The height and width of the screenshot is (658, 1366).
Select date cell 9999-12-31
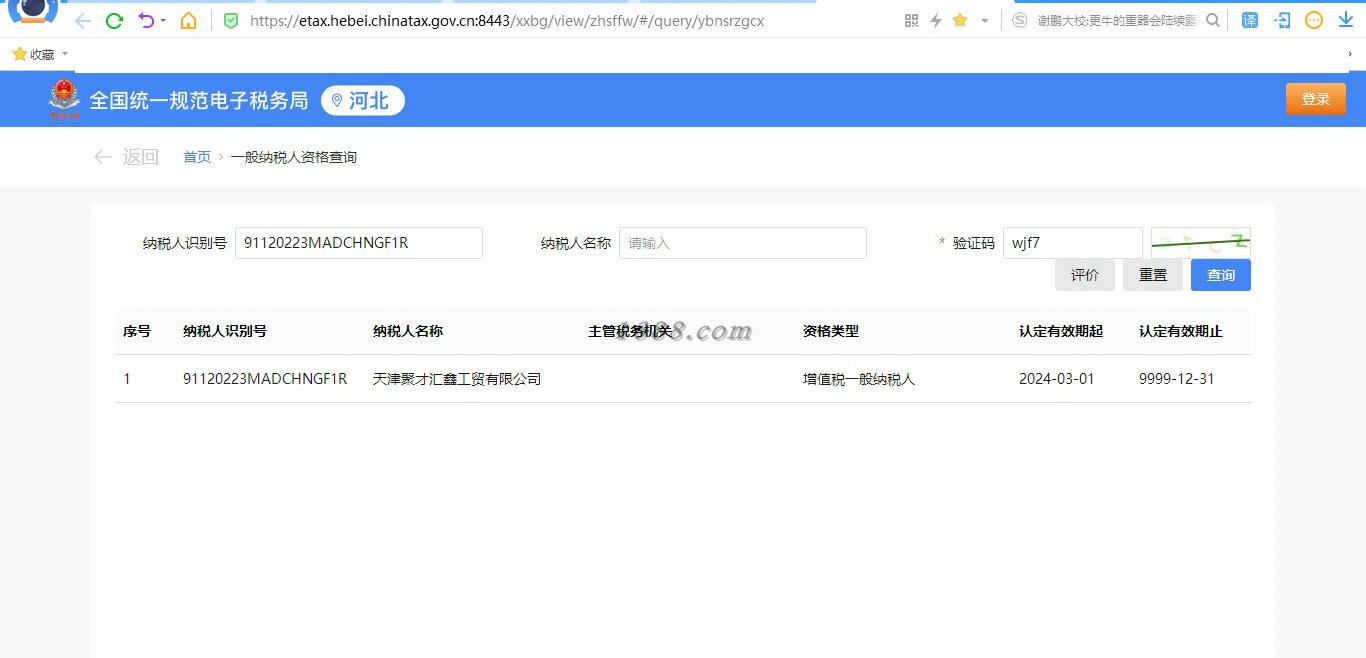coord(1177,379)
